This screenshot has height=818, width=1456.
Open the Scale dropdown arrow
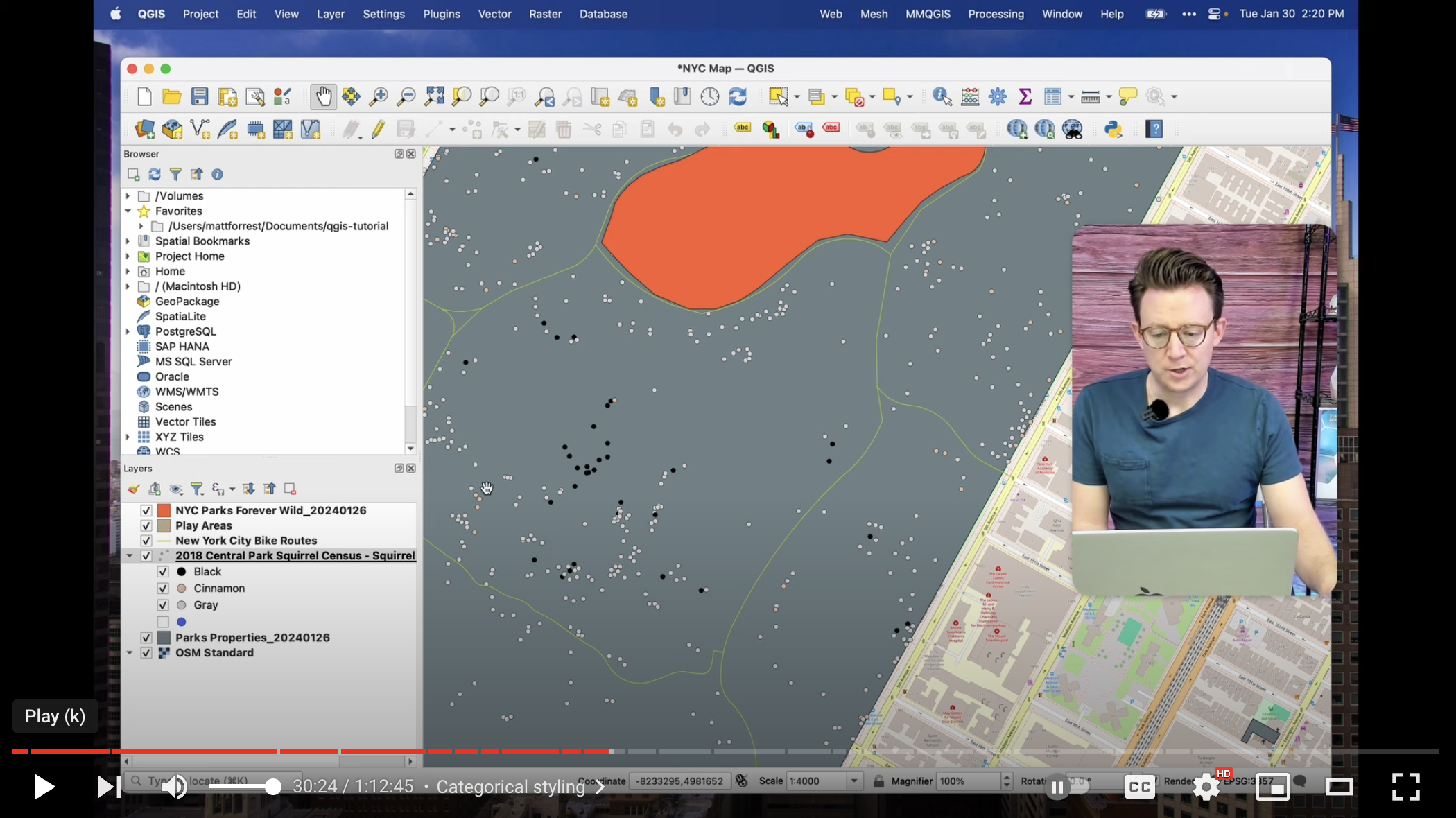point(854,781)
